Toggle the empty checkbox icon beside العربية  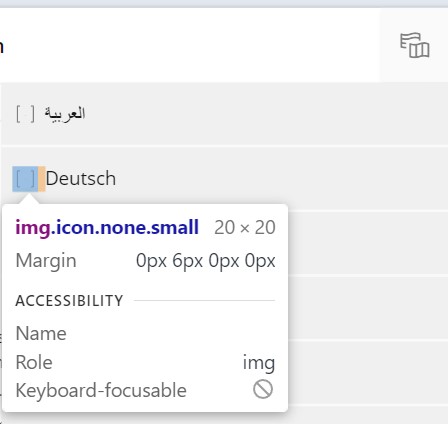pyautogui.click(x=25, y=114)
